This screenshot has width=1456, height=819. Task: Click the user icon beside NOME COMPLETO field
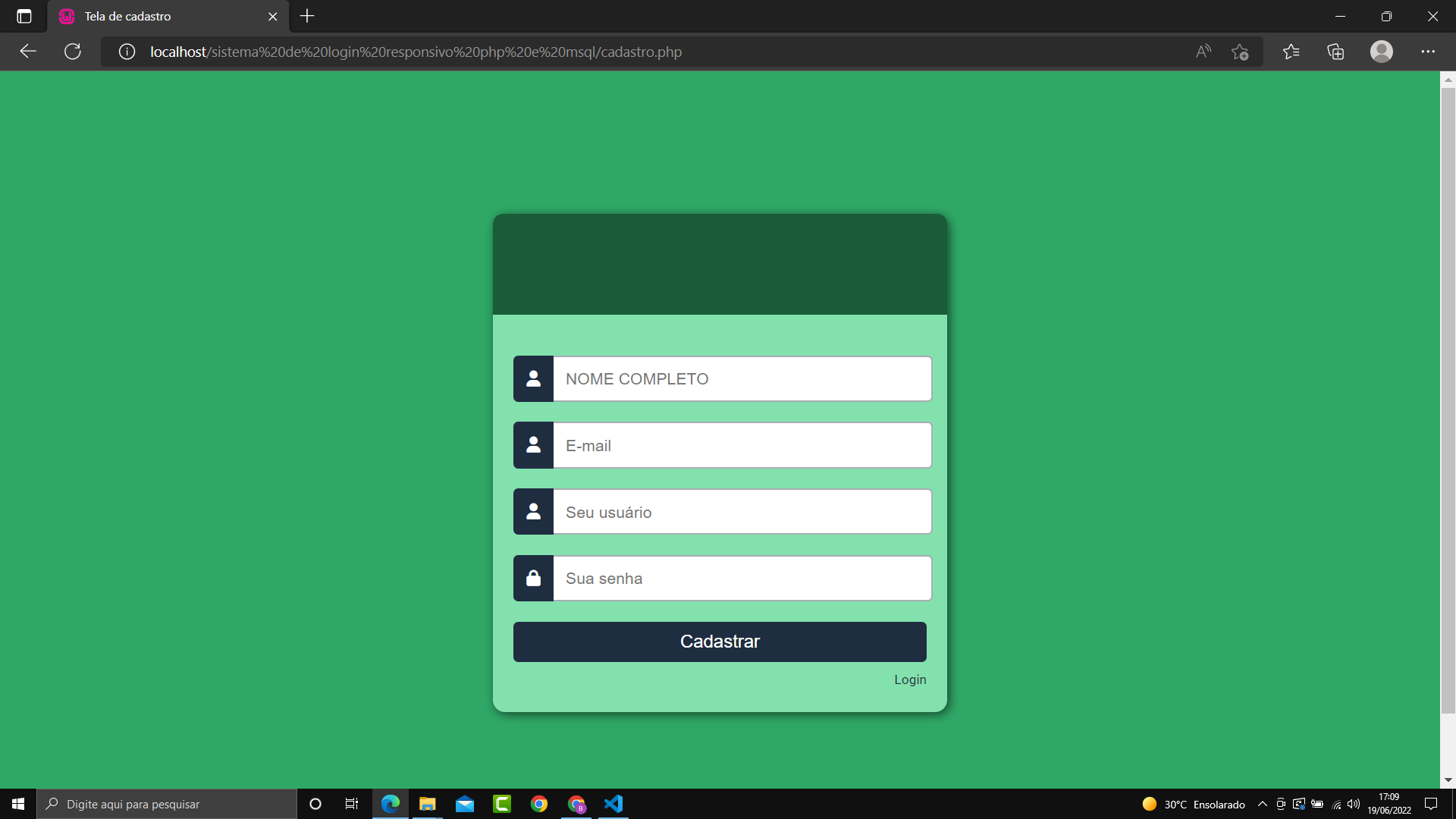pos(533,378)
